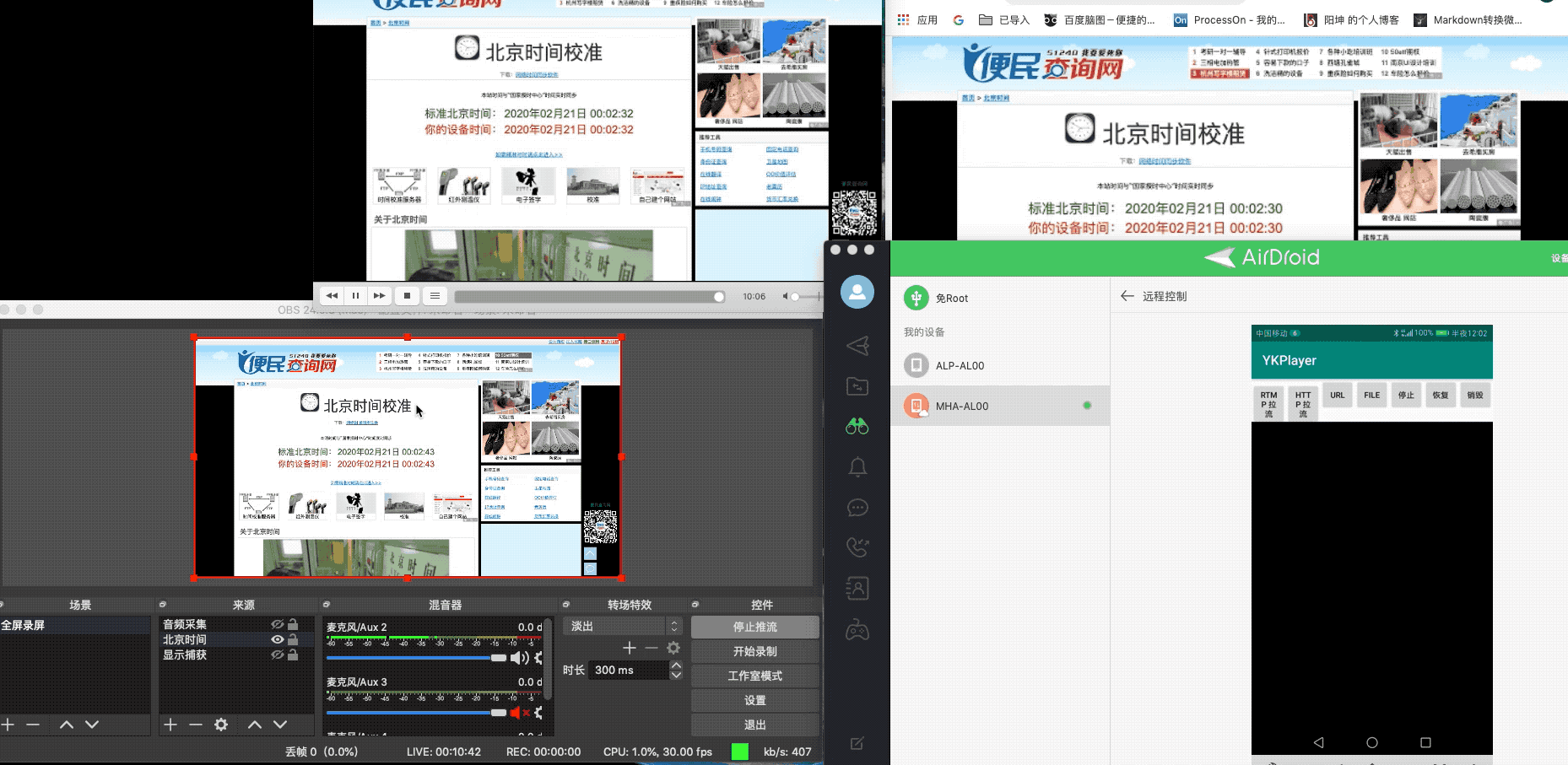Screen dimensions: 1568x765
Task: Open AirDroid files folder icon
Action: click(857, 386)
